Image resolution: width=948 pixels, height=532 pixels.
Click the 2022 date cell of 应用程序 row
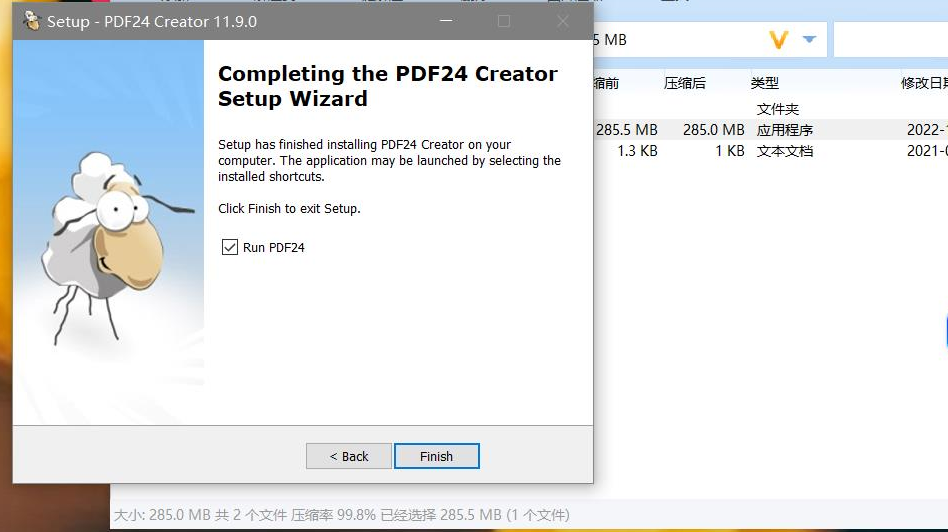click(927, 130)
